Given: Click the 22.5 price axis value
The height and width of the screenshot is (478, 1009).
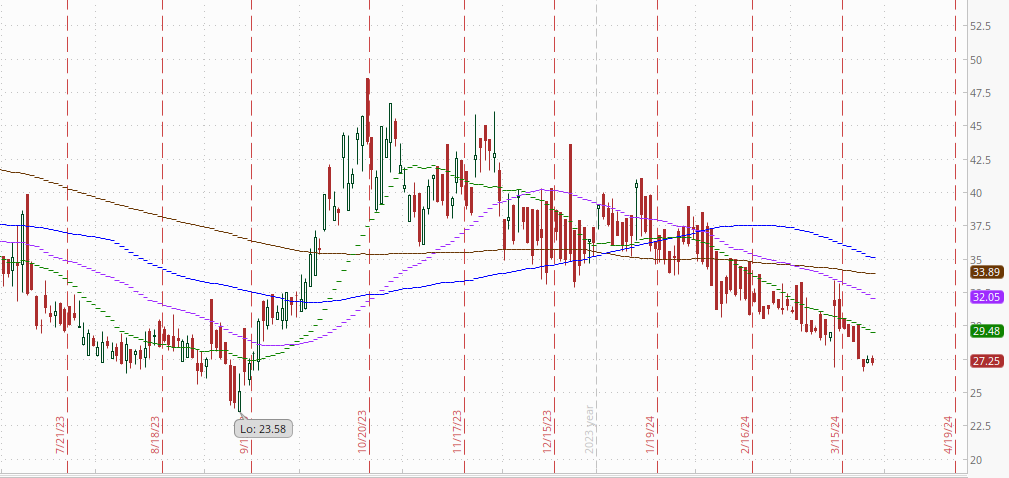Looking at the screenshot, I should (x=979, y=426).
